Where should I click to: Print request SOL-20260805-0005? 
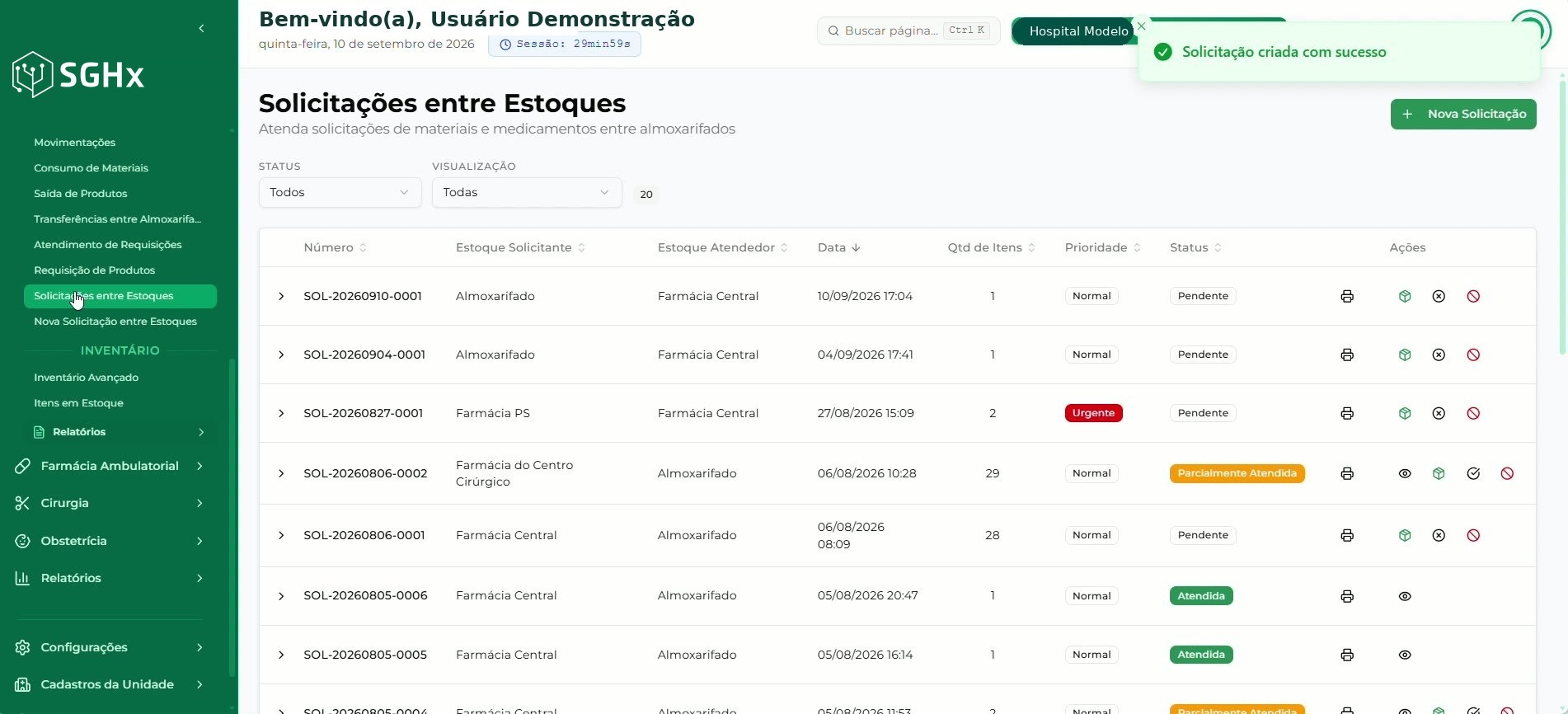point(1347,655)
